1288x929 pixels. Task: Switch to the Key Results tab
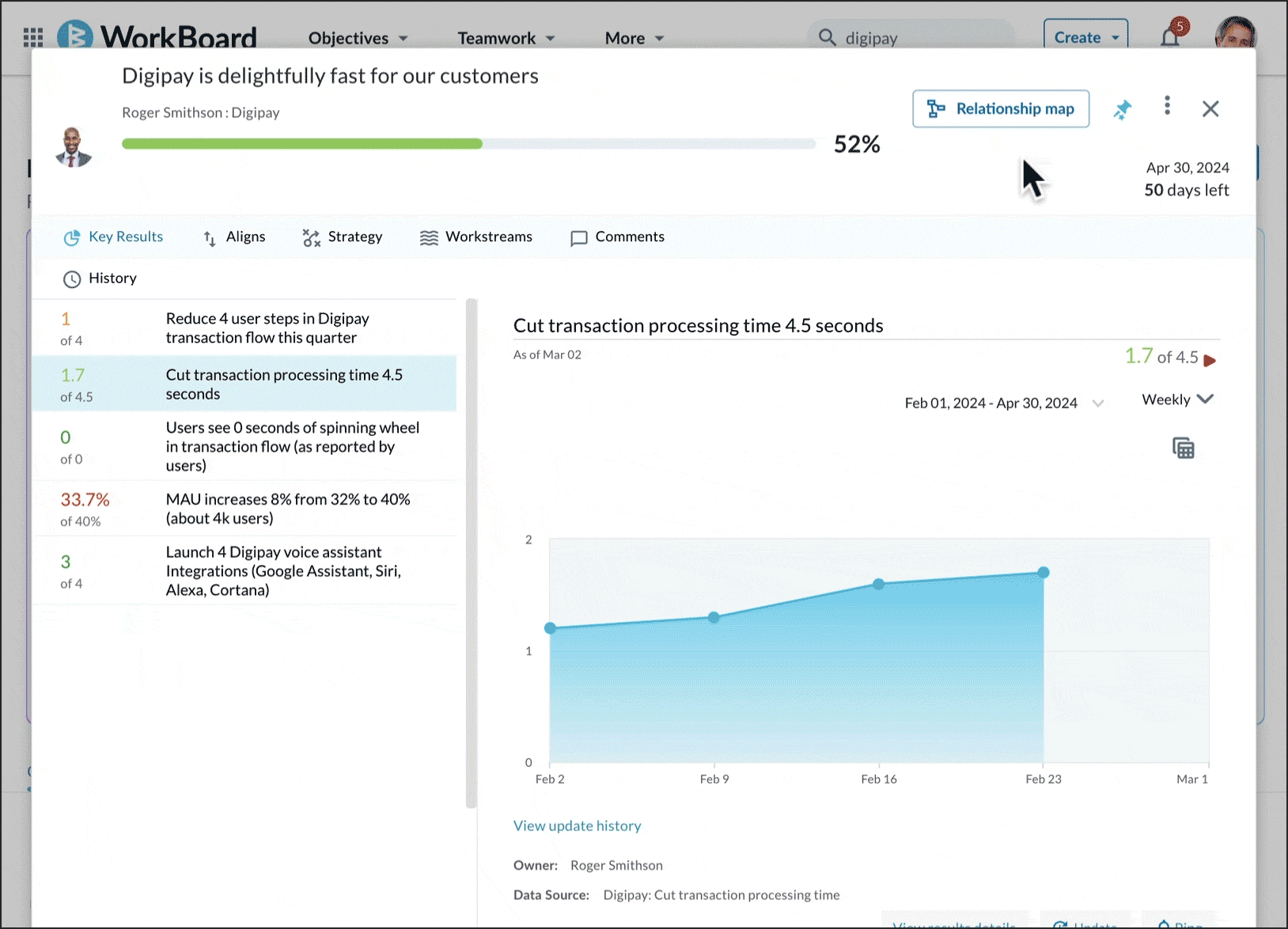(113, 237)
